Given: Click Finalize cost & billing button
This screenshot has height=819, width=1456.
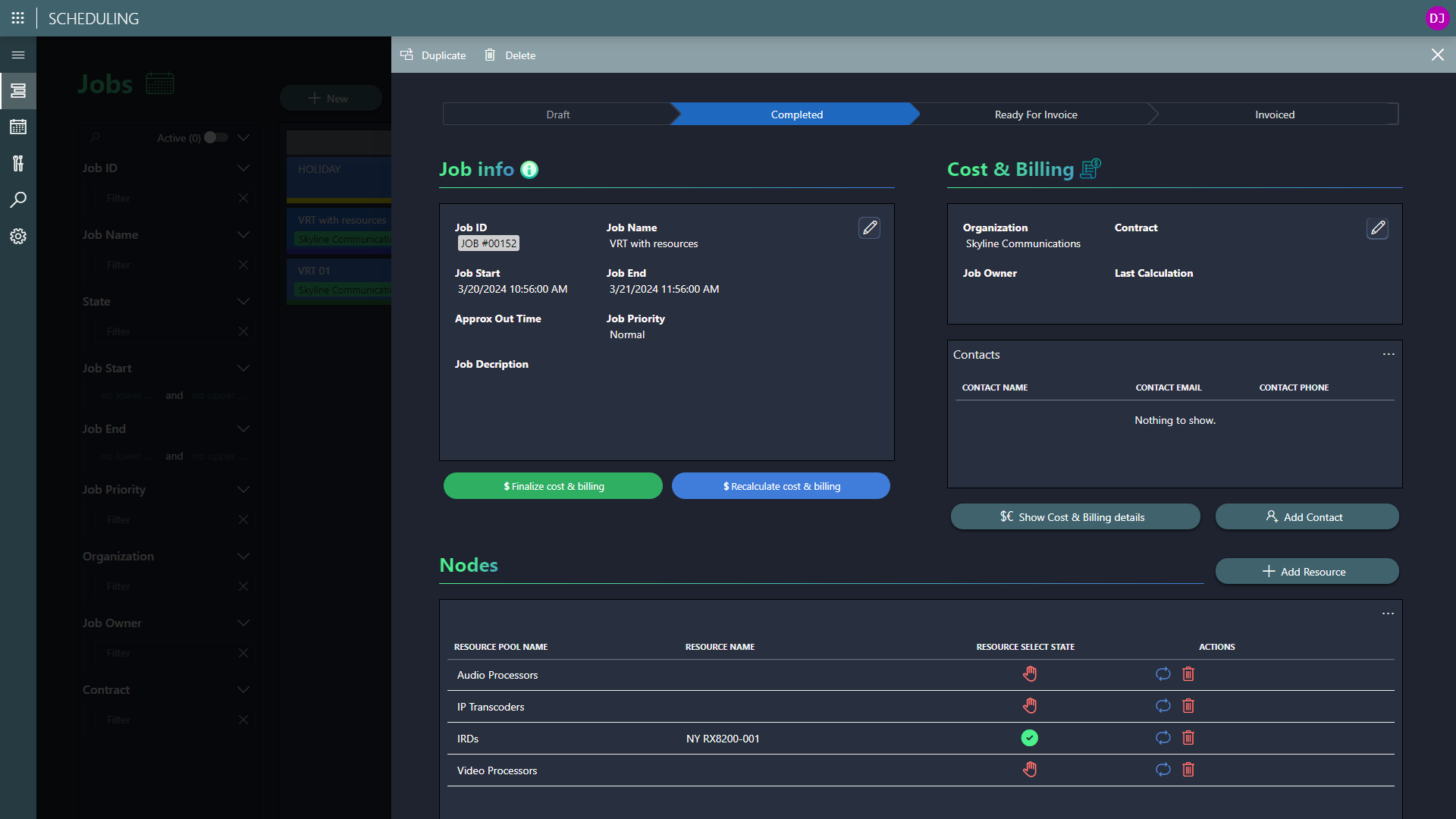Looking at the screenshot, I should (x=553, y=486).
